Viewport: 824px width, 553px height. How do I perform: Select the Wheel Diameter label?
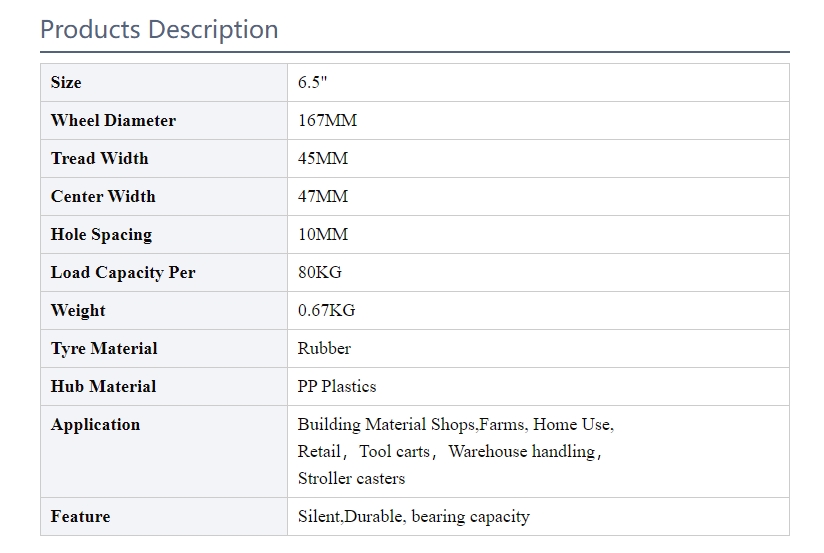(x=113, y=120)
